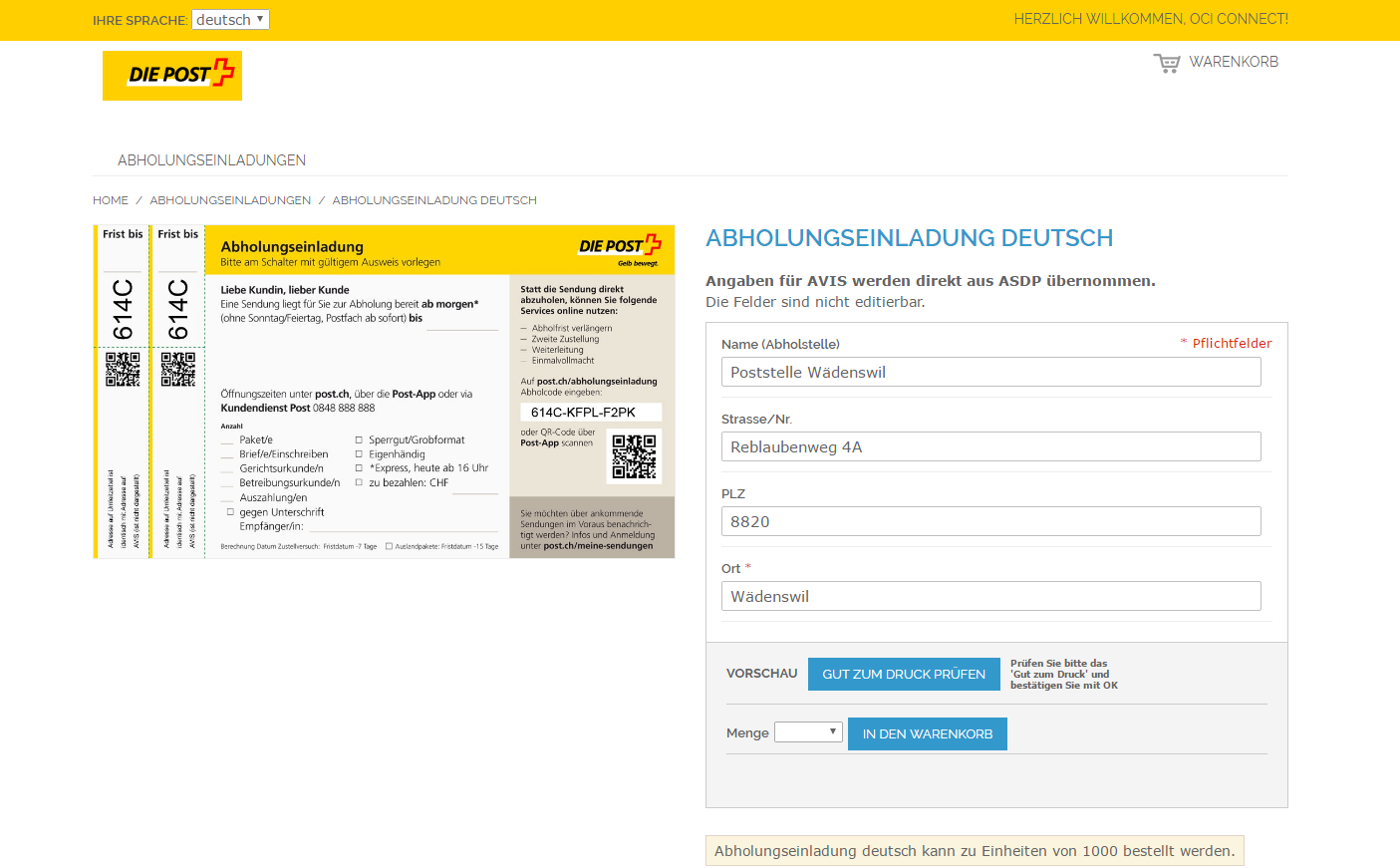Click Gut zum Druck prüfen button
This screenshot has width=1400, height=868.
(x=904, y=675)
